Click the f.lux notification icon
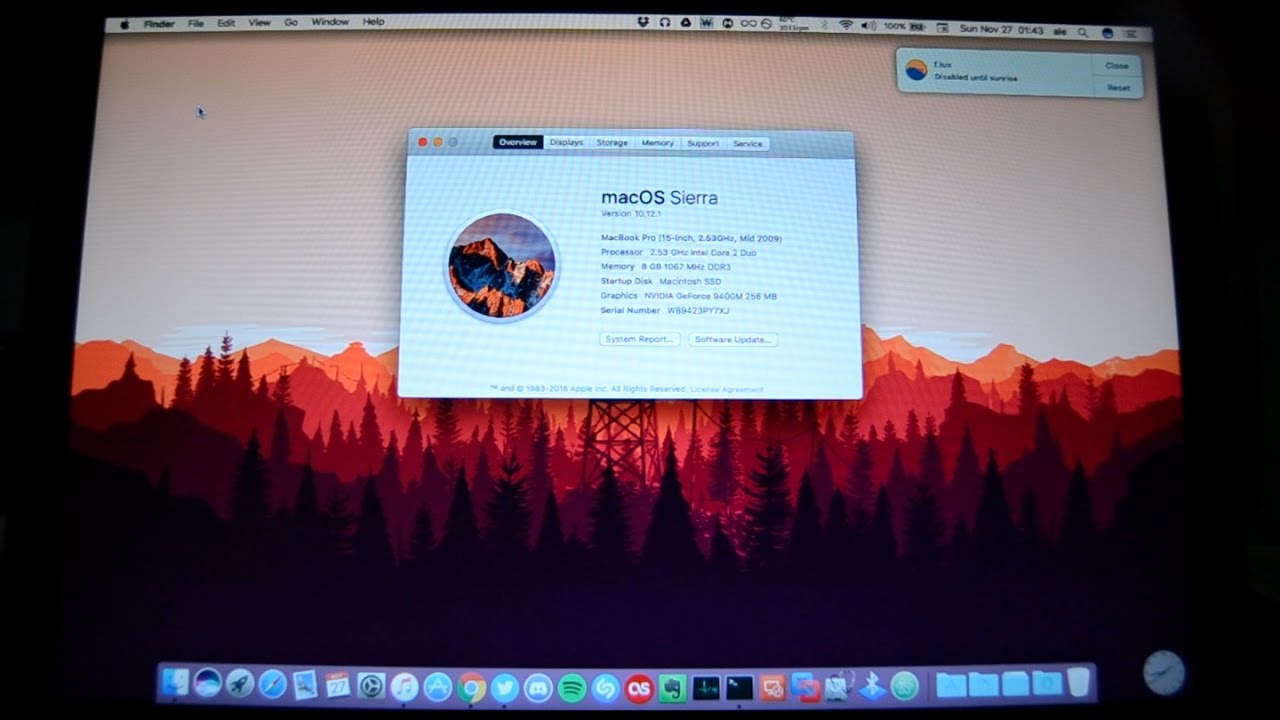Viewport: 1280px width, 720px height. click(x=915, y=70)
